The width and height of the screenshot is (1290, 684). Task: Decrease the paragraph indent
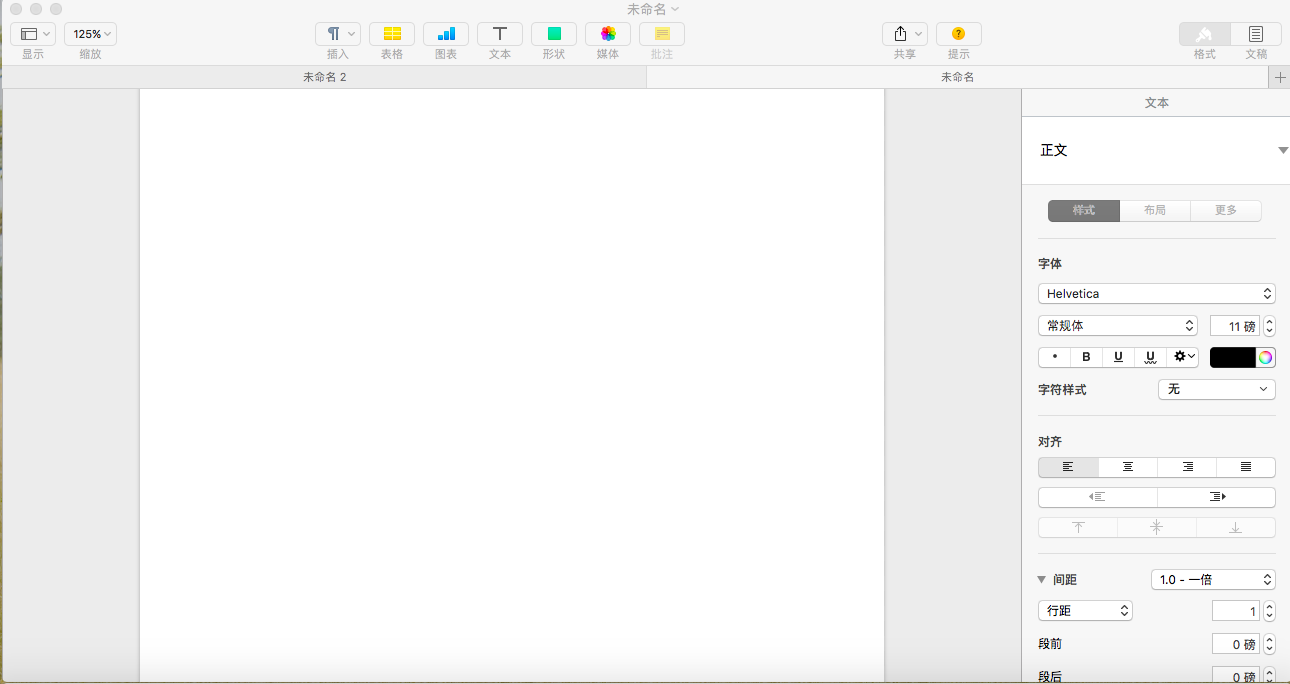1098,497
